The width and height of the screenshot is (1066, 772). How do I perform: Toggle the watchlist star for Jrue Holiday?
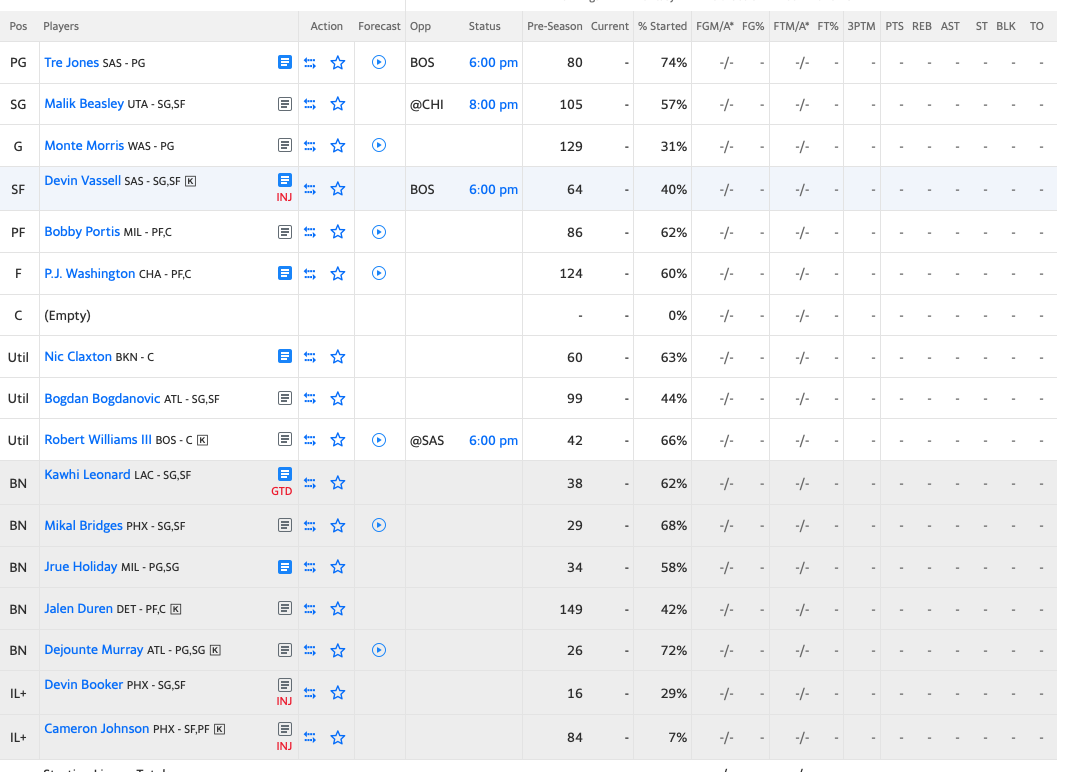338,567
